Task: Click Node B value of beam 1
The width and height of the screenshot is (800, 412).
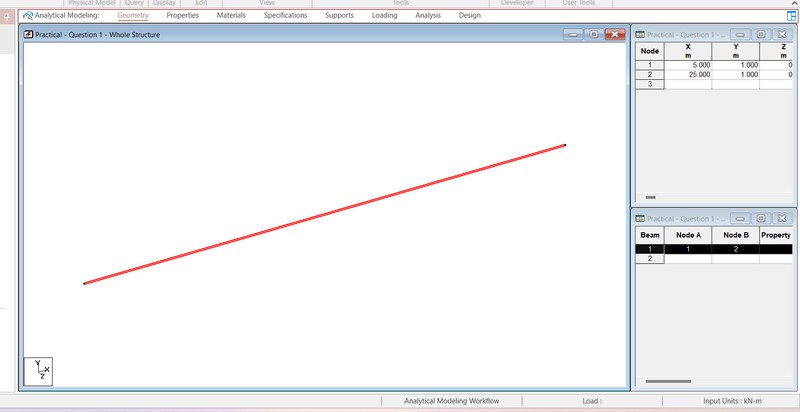Action: point(736,249)
